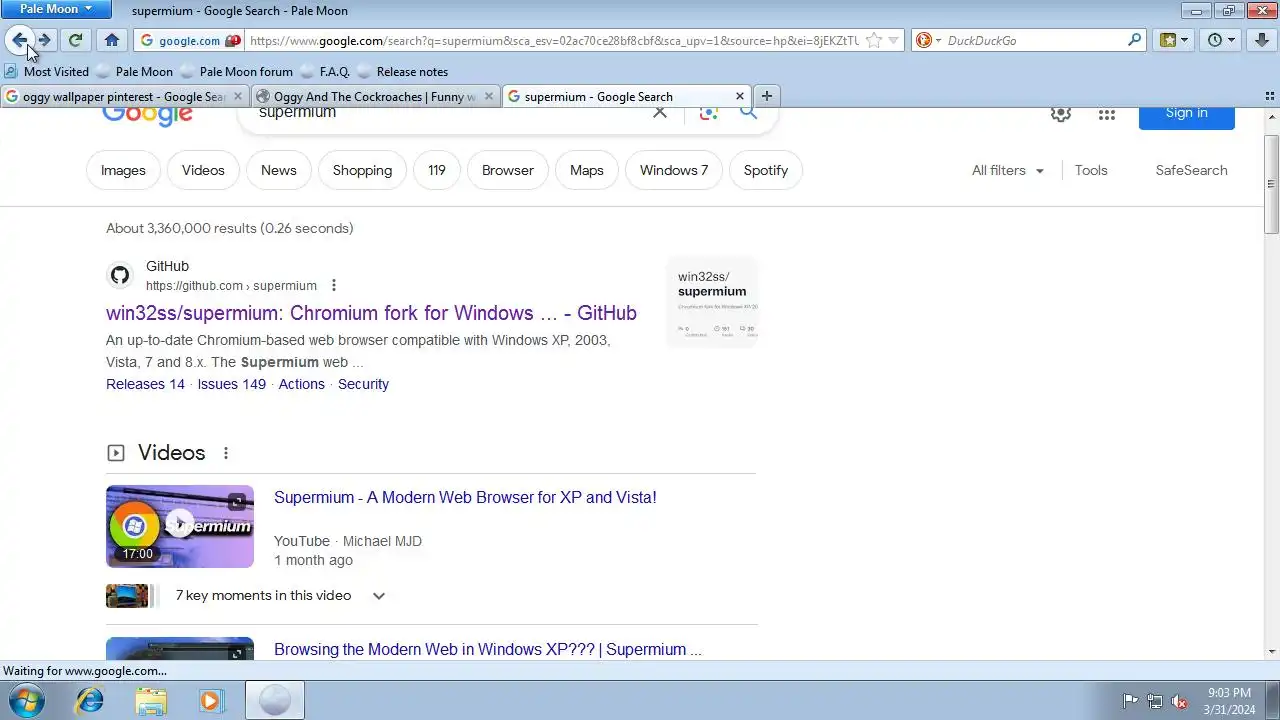Open the Pale Moon application menu

pyautogui.click(x=56, y=9)
